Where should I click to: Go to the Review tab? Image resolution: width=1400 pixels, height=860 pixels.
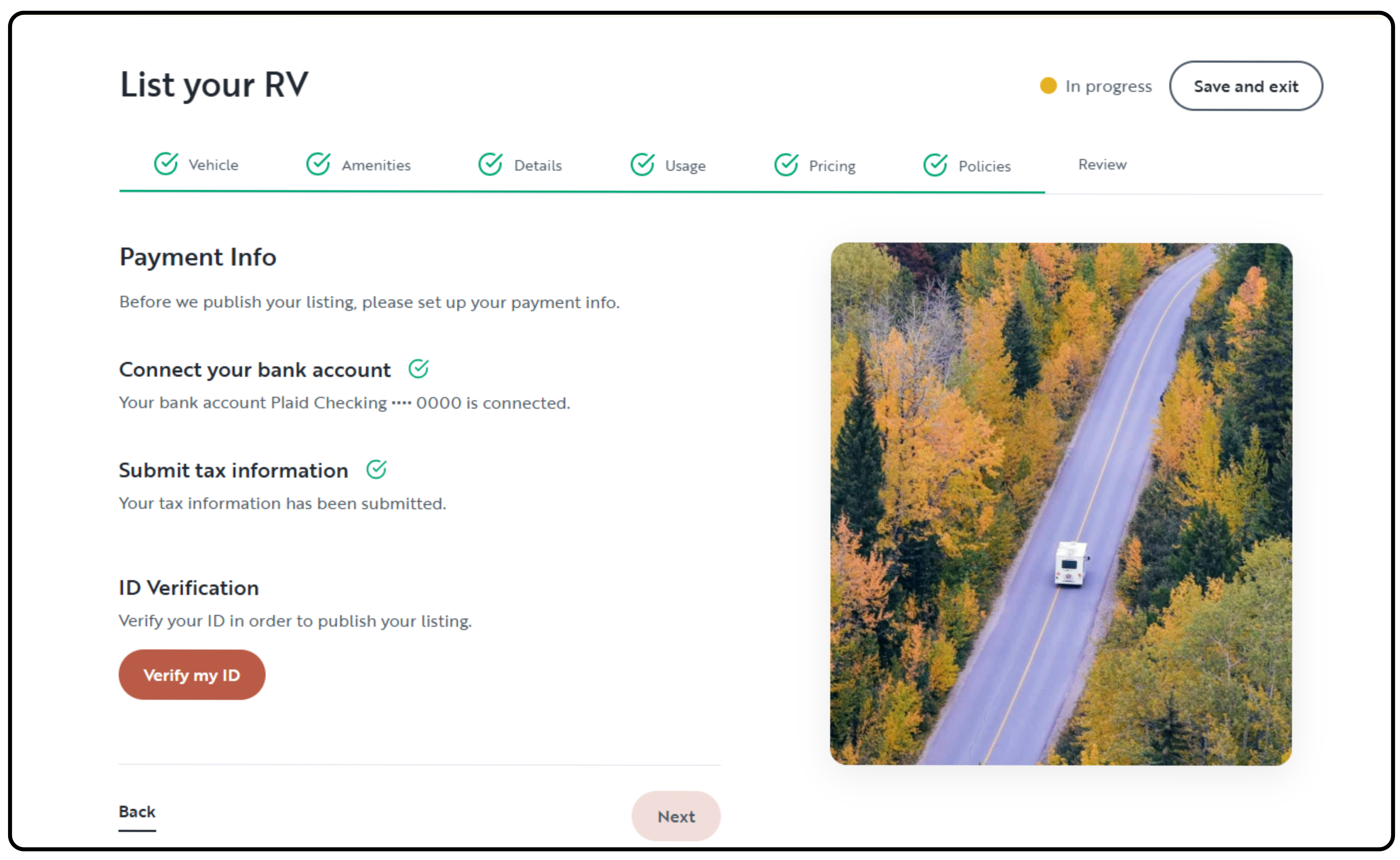1102,165
